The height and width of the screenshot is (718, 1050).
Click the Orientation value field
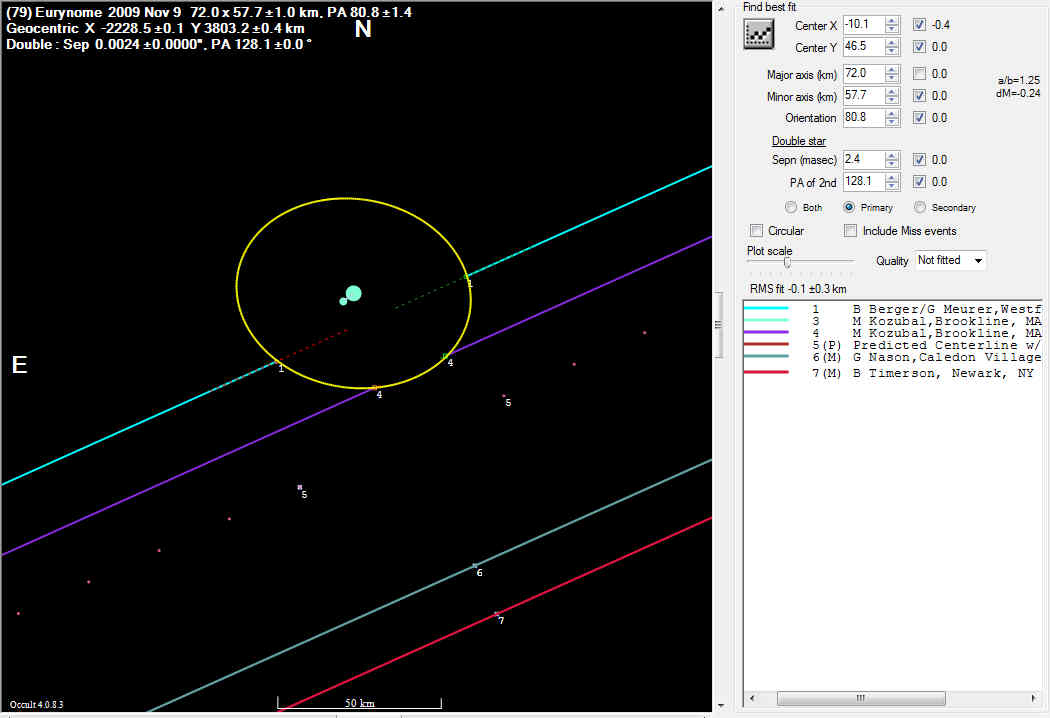point(864,117)
